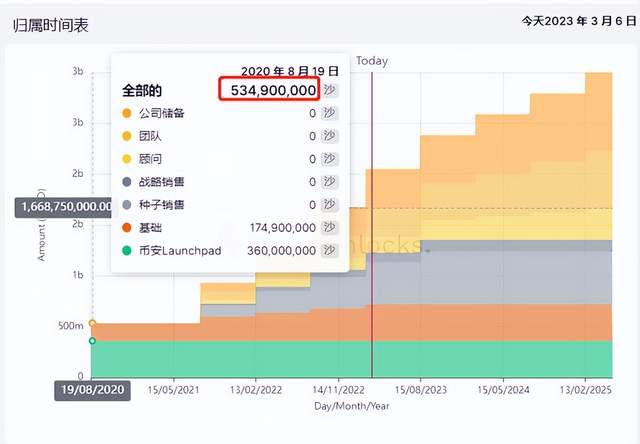Click the green 币安Launchpad legend dot
Image resolution: width=640 pixels, height=444 pixels.
pos(126,251)
